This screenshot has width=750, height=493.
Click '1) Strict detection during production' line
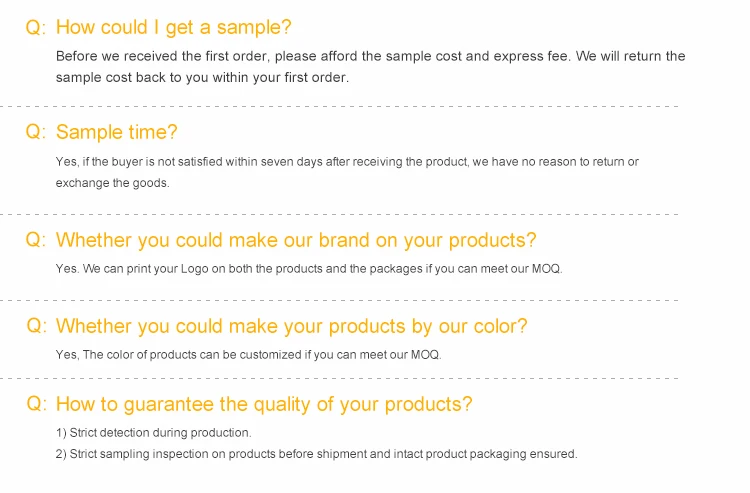(x=153, y=433)
